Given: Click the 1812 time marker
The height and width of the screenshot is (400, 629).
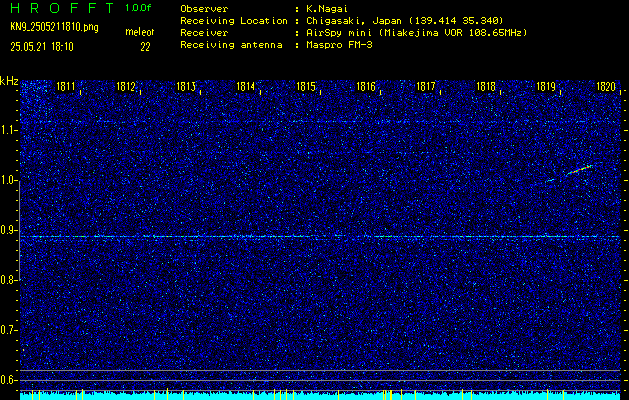Looking at the screenshot, I should 126,86.
